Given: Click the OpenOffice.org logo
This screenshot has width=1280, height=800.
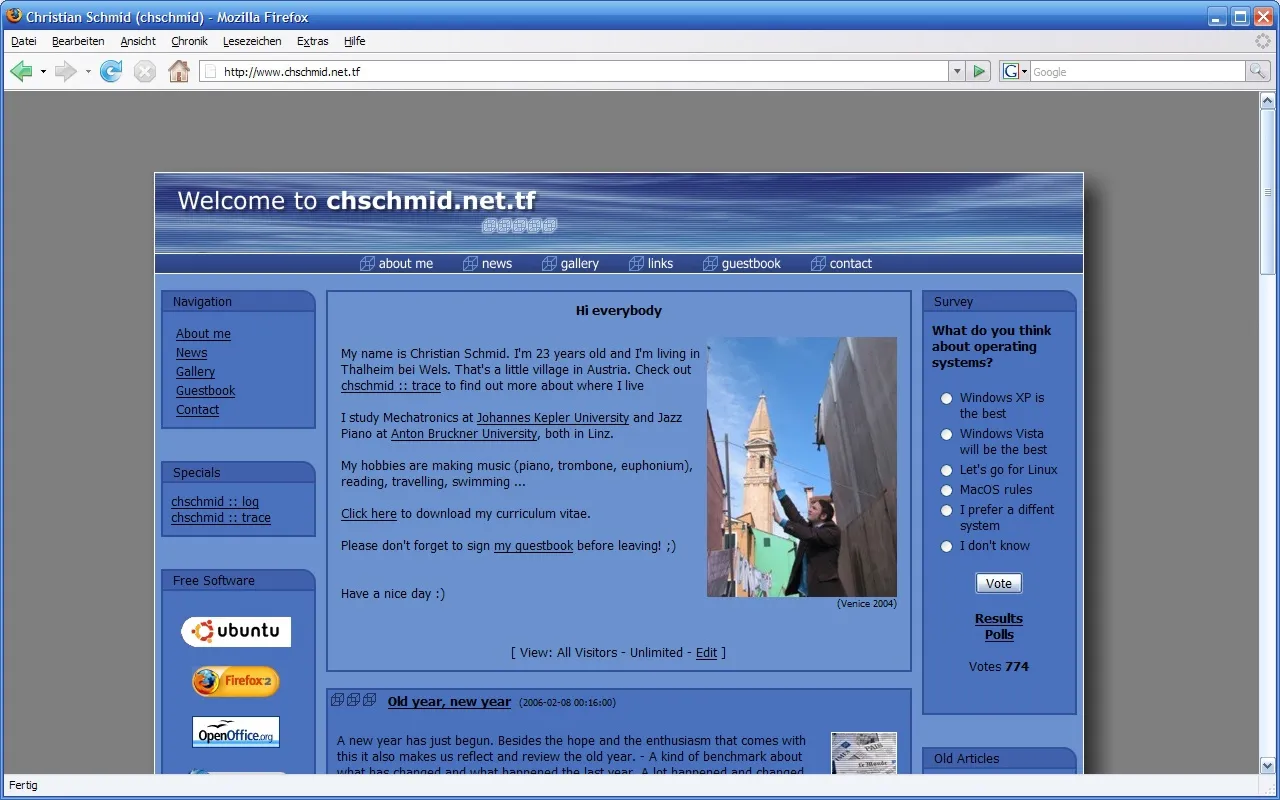Looking at the screenshot, I should click(236, 732).
